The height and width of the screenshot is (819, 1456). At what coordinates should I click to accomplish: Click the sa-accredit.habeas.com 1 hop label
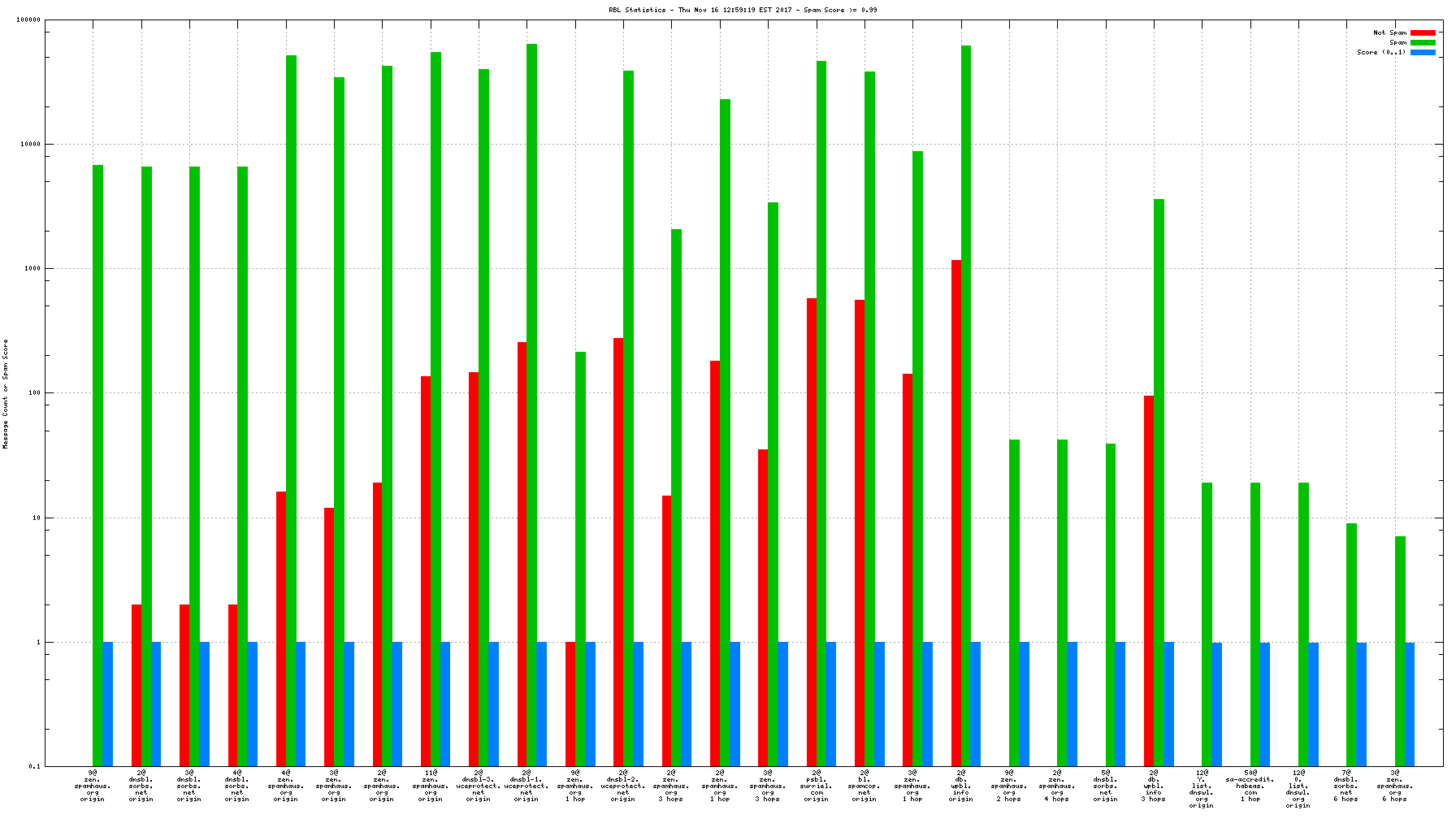[x=1250, y=786]
